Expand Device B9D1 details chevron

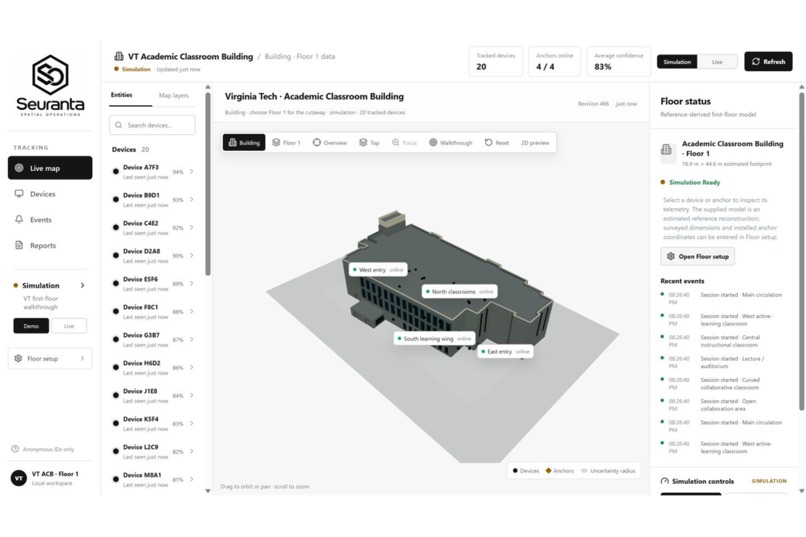(191, 199)
